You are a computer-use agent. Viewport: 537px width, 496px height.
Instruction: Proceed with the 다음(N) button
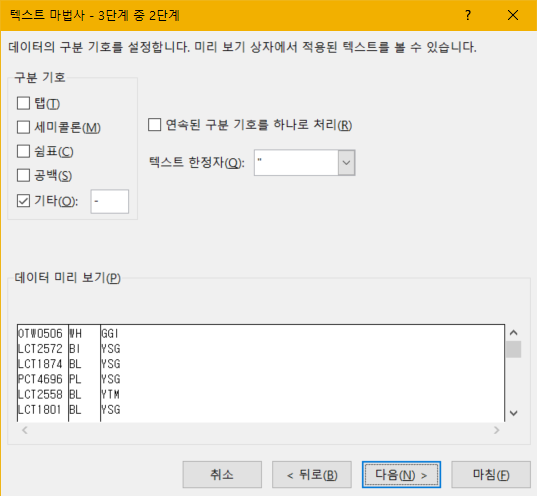tap(401, 474)
